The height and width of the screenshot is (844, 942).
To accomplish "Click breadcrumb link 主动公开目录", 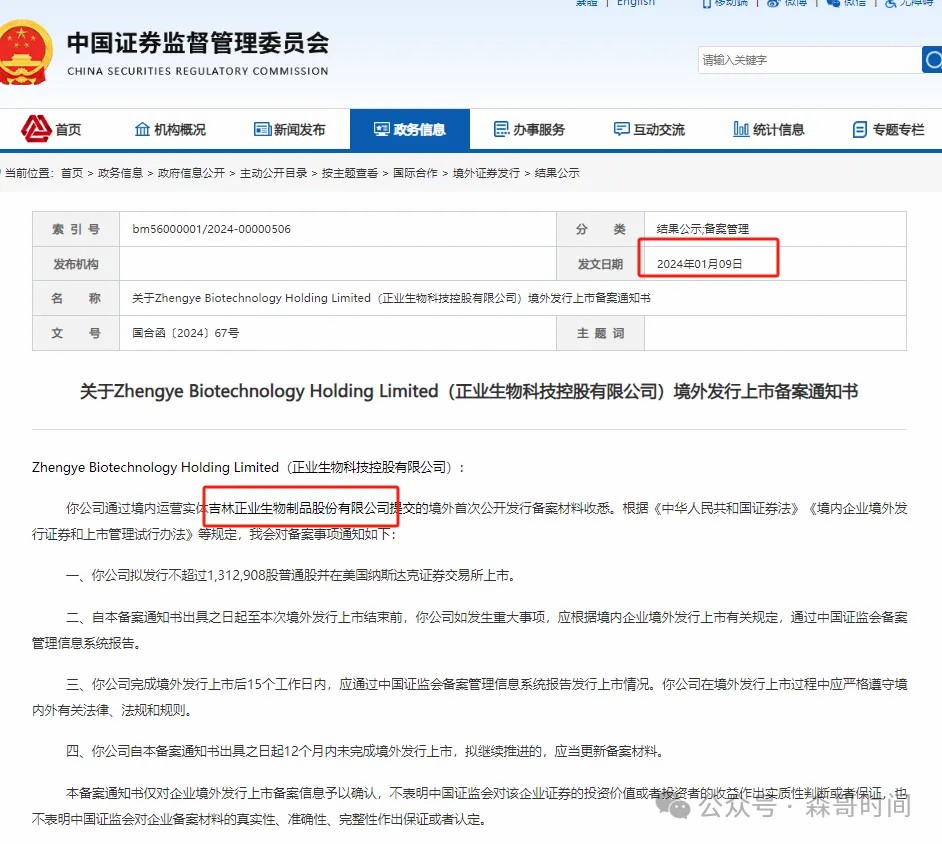I will click(x=273, y=173).
